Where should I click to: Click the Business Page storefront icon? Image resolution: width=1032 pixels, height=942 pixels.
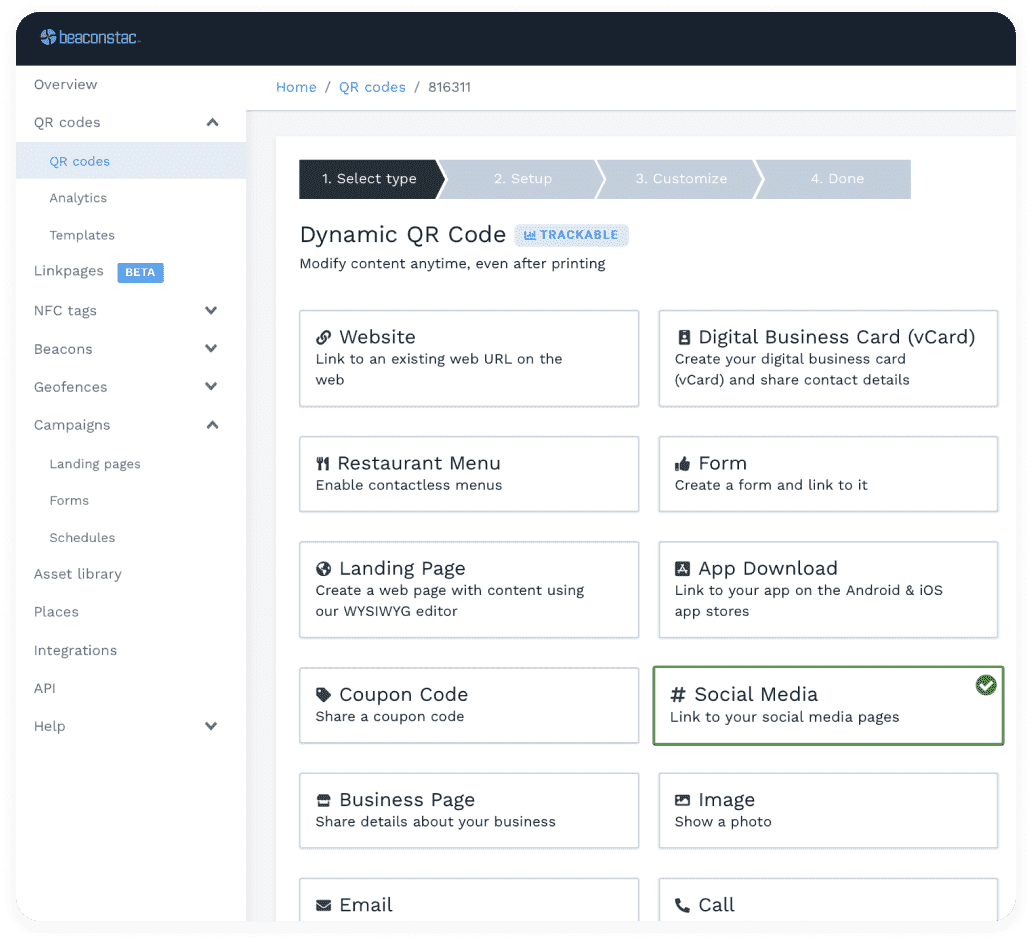click(x=323, y=800)
